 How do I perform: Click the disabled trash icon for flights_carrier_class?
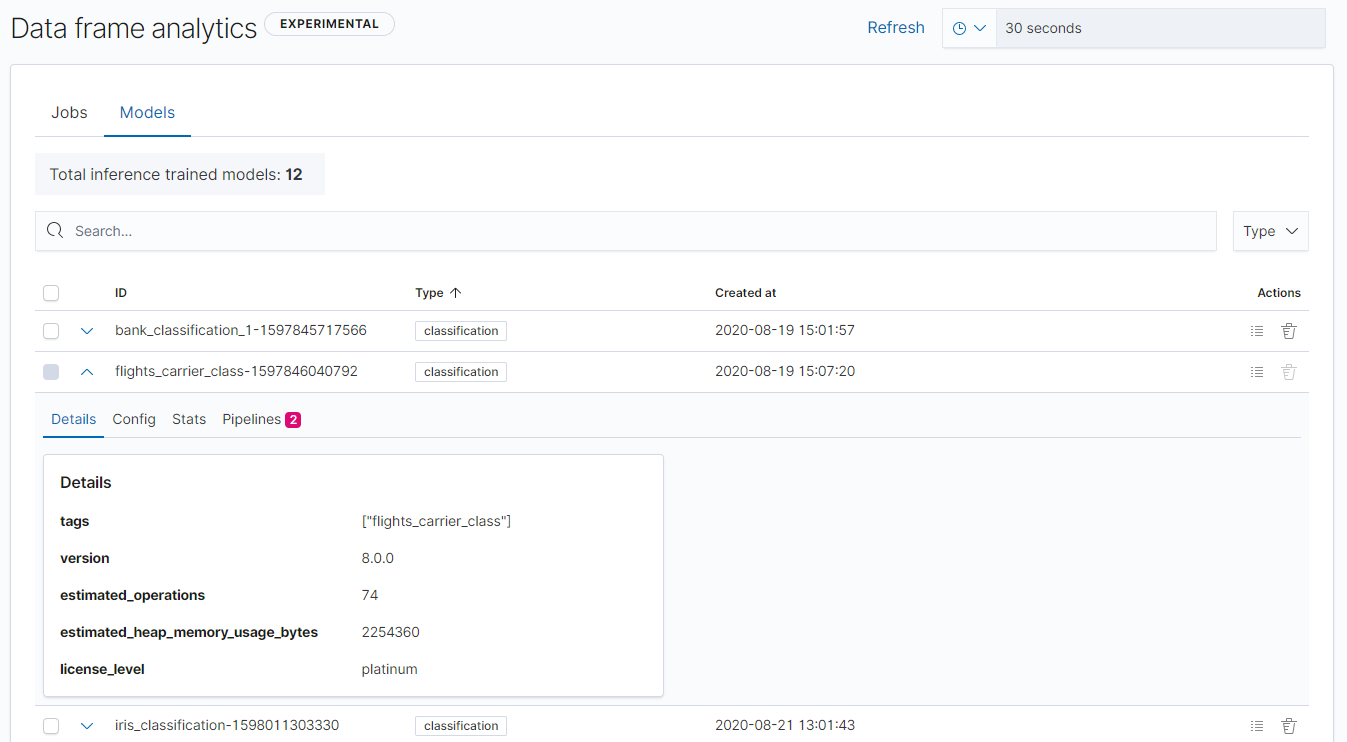tap(1289, 371)
